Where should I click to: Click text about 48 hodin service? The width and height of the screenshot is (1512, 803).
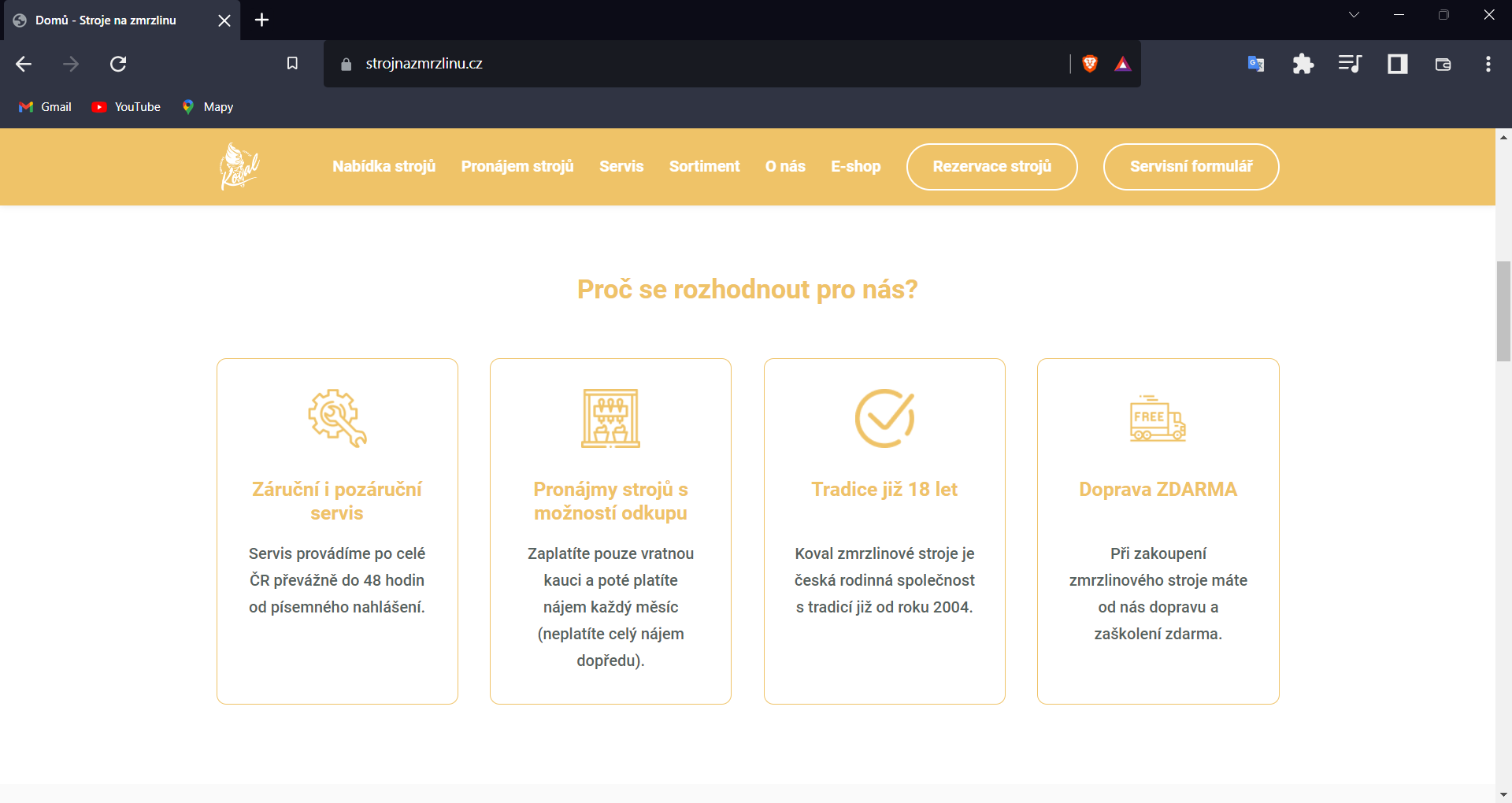337,580
